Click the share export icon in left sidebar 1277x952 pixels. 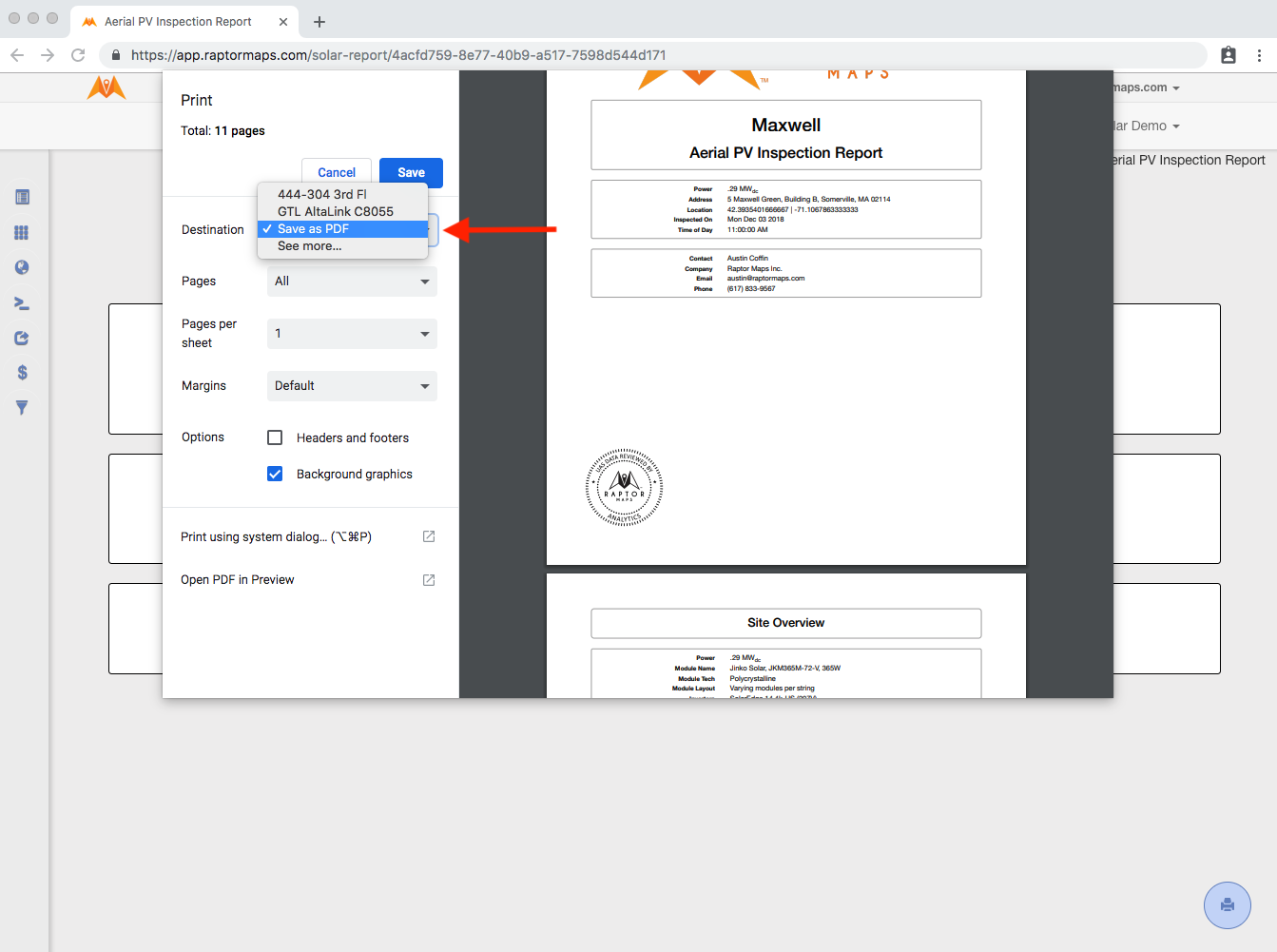click(x=22, y=338)
